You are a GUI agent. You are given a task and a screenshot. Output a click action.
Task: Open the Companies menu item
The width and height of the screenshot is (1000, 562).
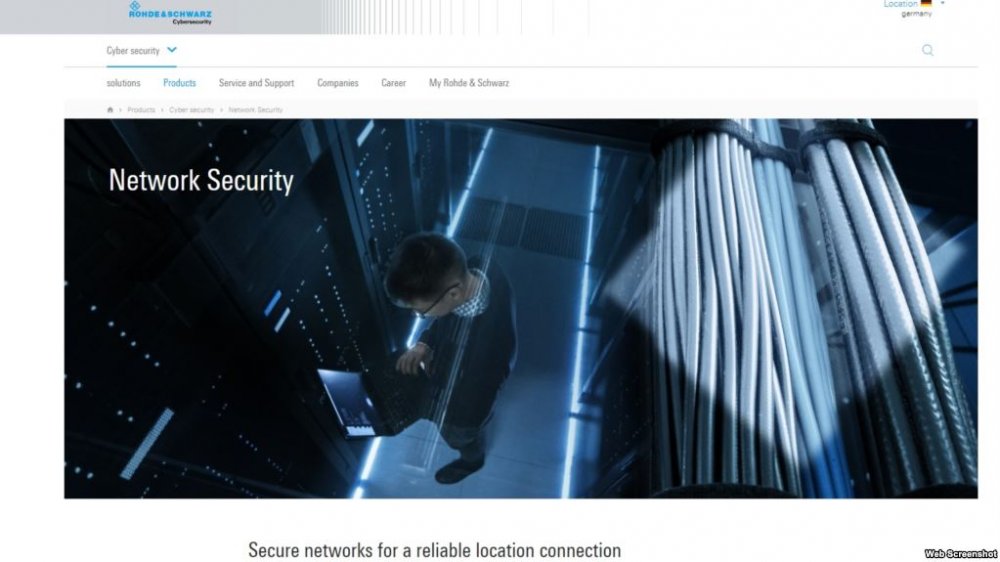coord(337,83)
